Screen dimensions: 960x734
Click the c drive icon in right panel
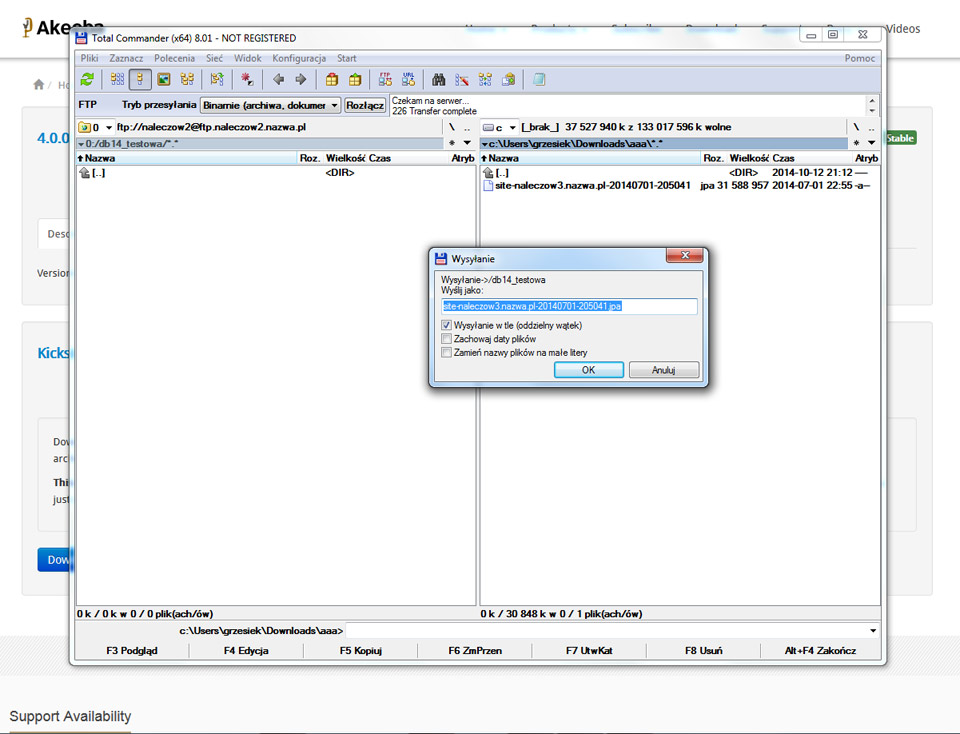click(488, 127)
